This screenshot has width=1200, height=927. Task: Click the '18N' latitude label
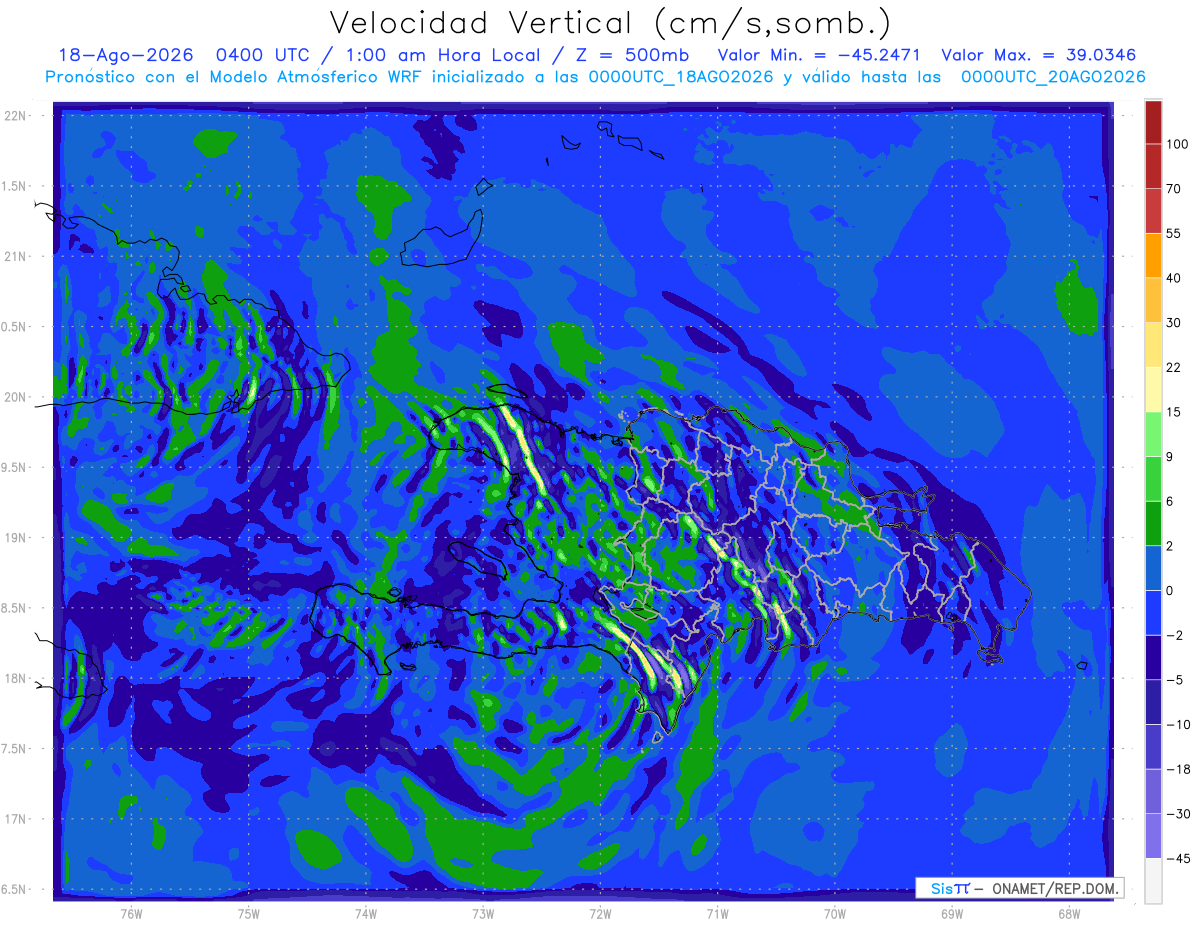pos(16,678)
